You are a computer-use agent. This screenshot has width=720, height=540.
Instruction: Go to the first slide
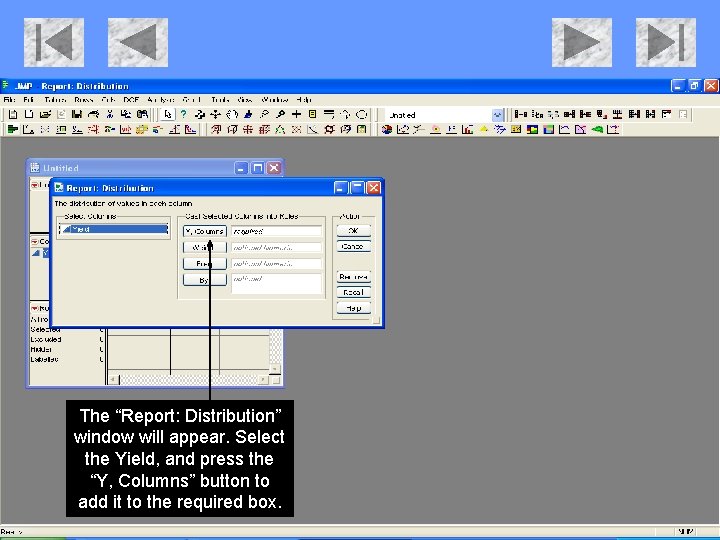(54, 42)
